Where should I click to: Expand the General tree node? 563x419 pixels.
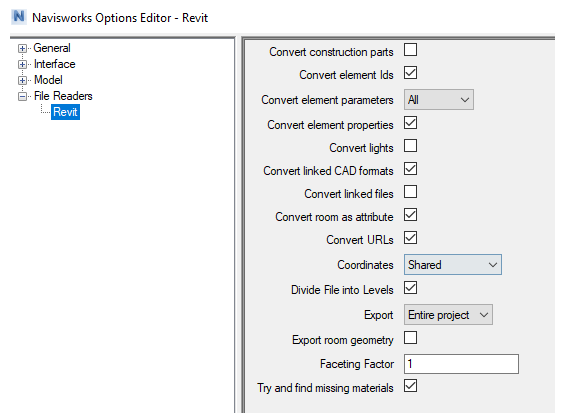pos(22,48)
